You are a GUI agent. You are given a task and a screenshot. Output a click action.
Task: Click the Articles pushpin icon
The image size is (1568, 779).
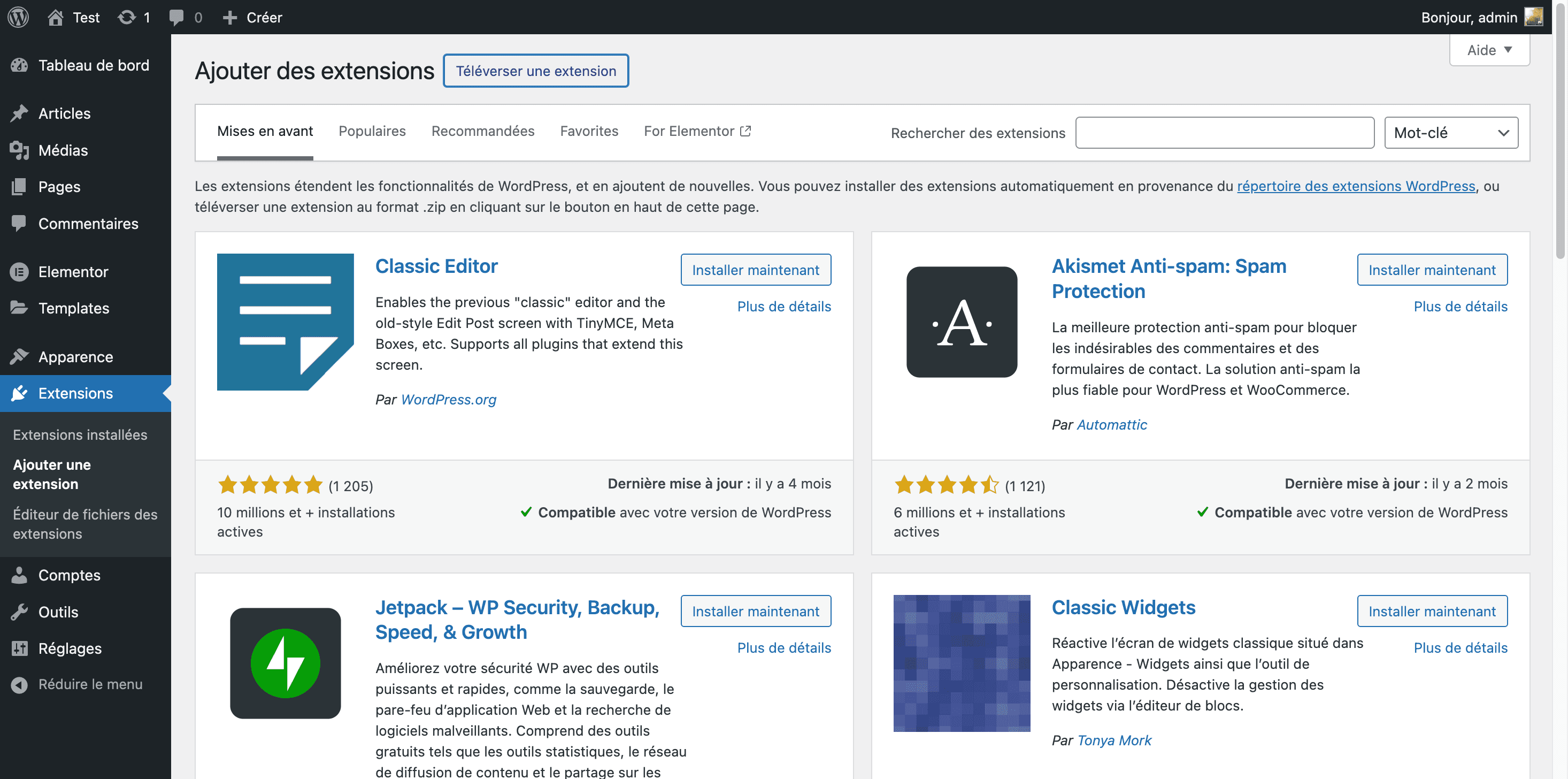click(19, 113)
